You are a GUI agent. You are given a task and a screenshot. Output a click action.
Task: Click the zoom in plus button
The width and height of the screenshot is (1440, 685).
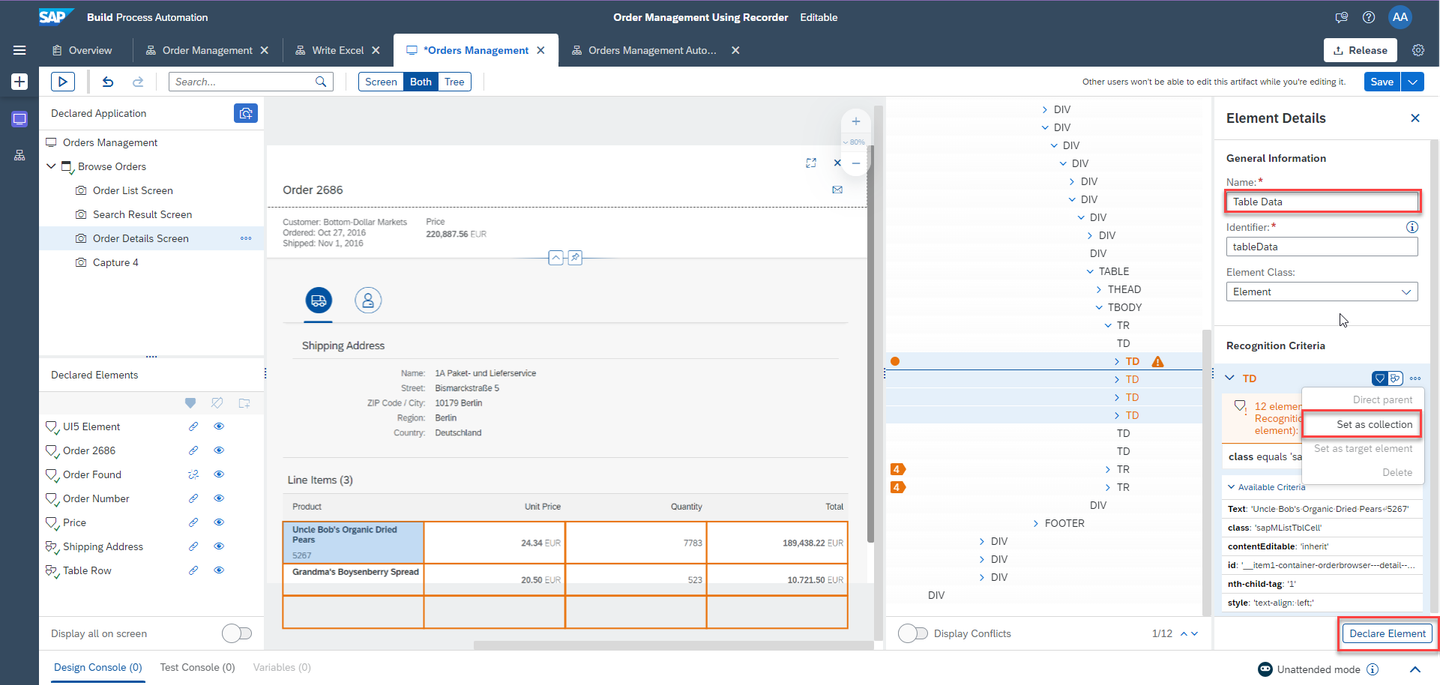pos(856,121)
